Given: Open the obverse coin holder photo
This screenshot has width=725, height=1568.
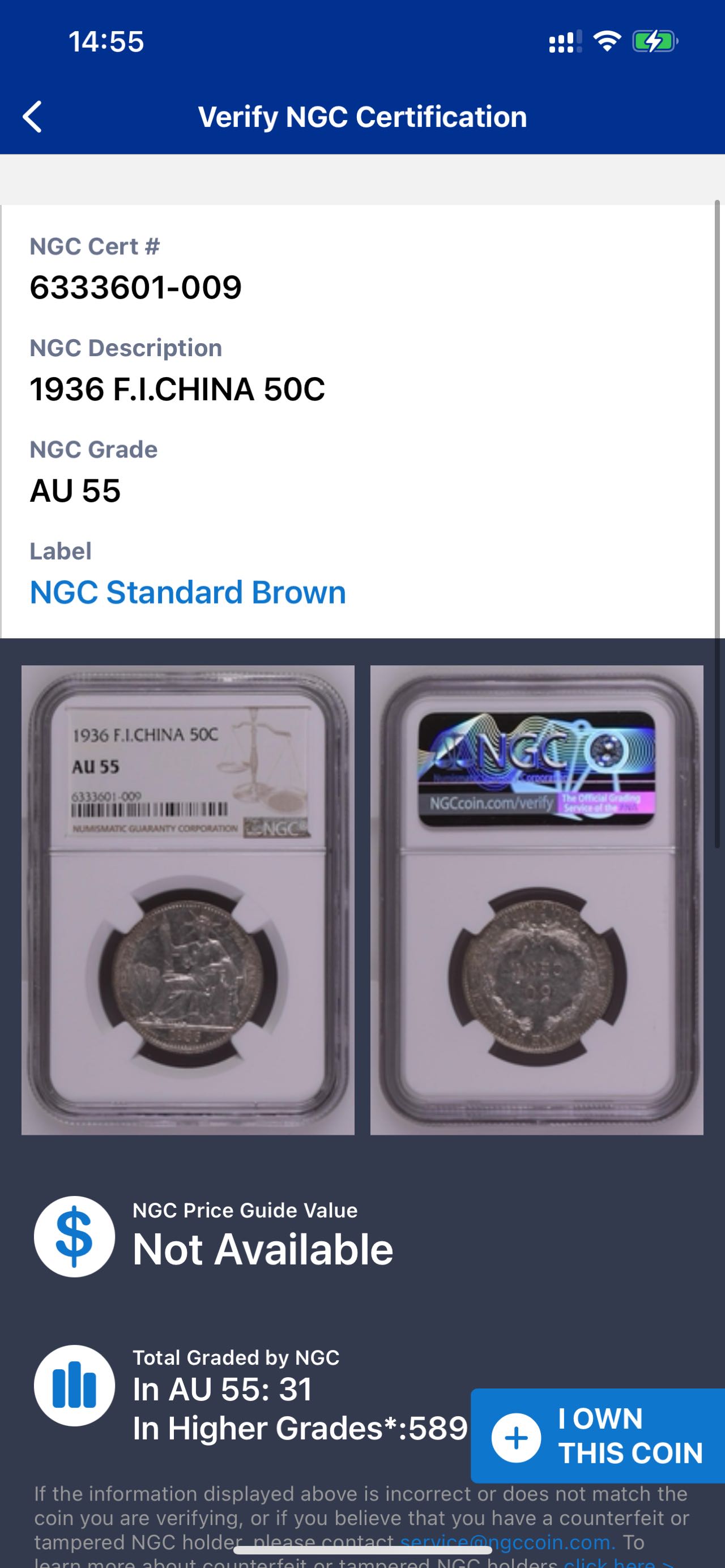Looking at the screenshot, I should click(x=187, y=900).
